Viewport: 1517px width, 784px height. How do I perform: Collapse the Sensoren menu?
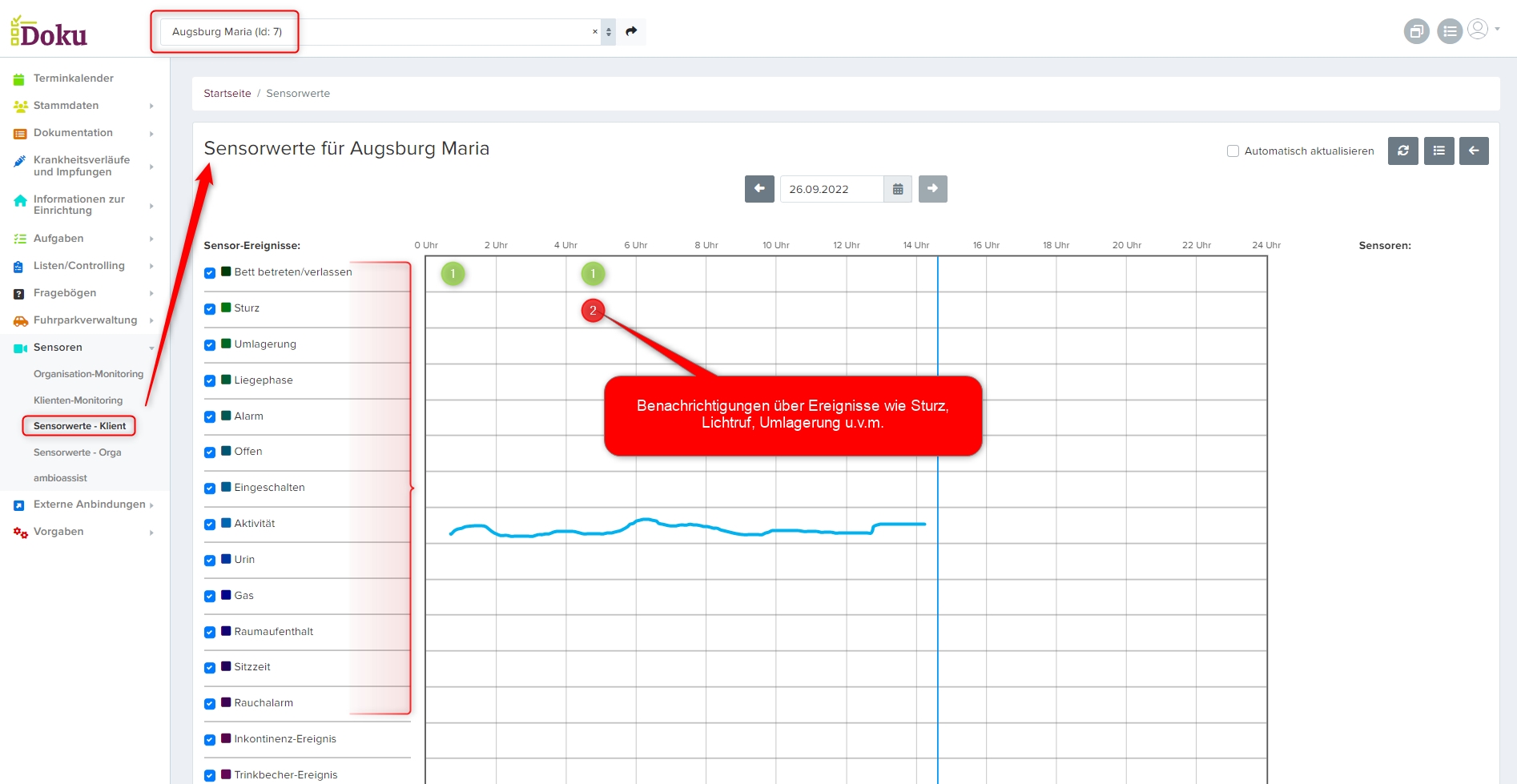[x=151, y=348]
